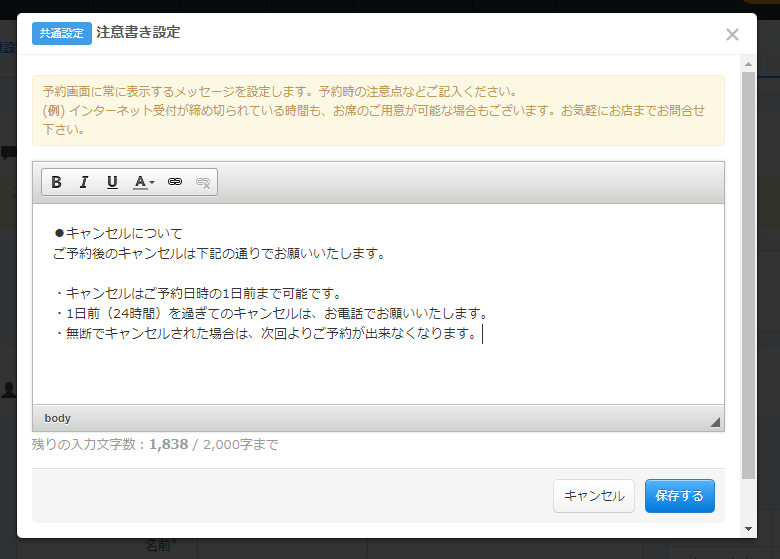The width and height of the screenshot is (780, 559).
Task: Click the line starting with ご予約後のキャンセルは
Action: point(220,253)
